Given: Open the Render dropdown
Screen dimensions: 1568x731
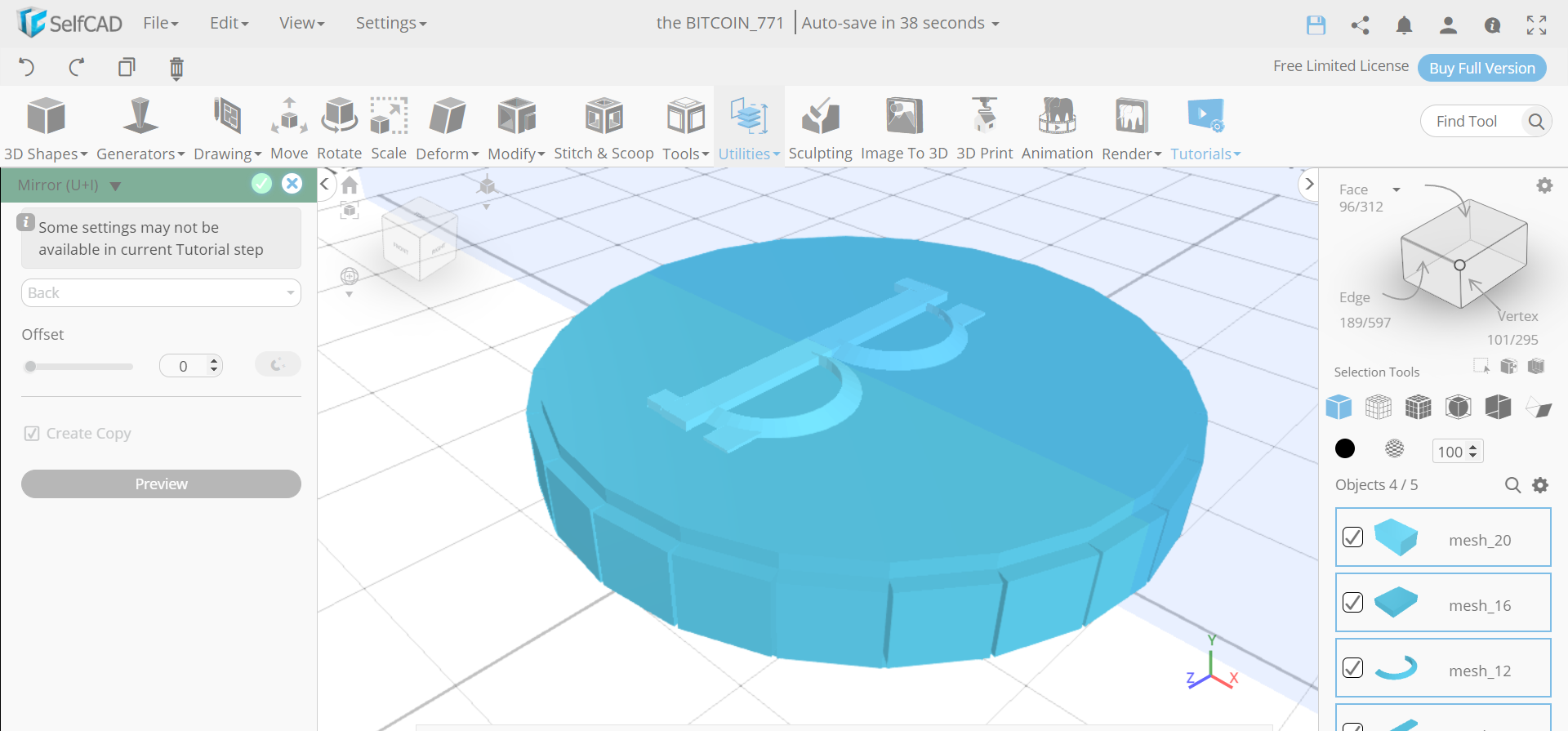Looking at the screenshot, I should pyautogui.click(x=1131, y=128).
